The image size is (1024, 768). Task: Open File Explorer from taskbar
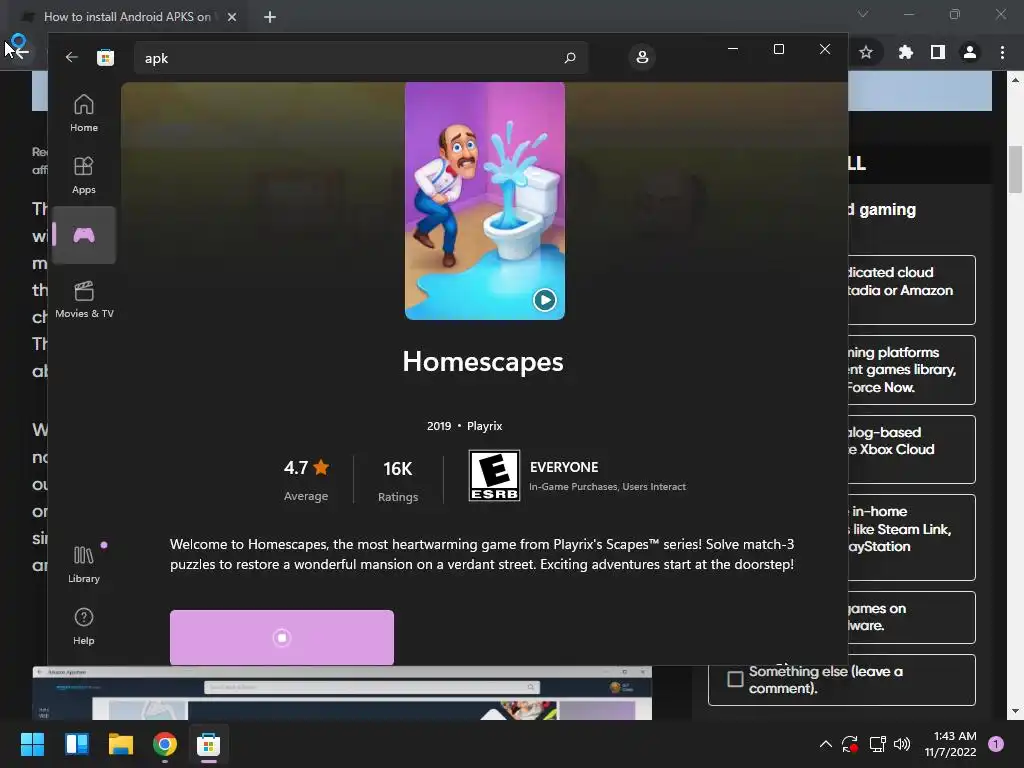click(121, 744)
